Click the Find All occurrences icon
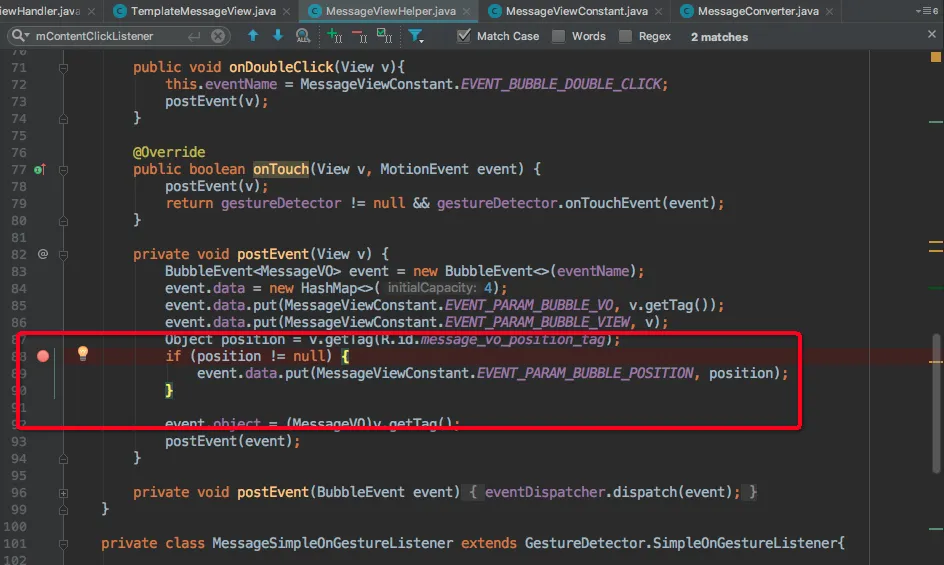This screenshot has height=565, width=944. 303,36
